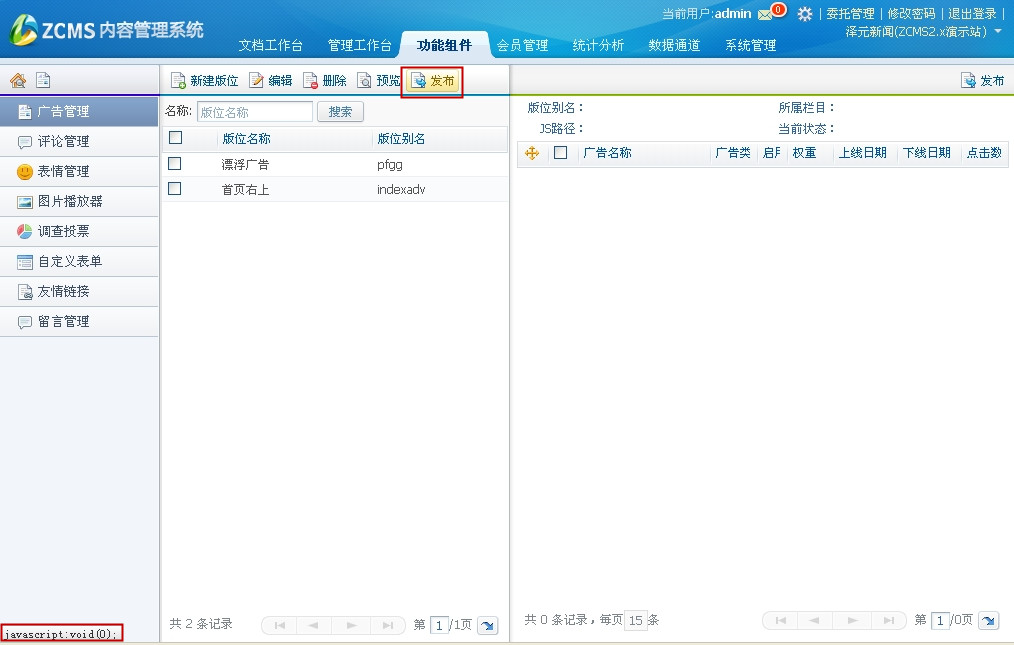Open the 系统管理 tab
The height and width of the screenshot is (645, 1014).
(x=750, y=45)
